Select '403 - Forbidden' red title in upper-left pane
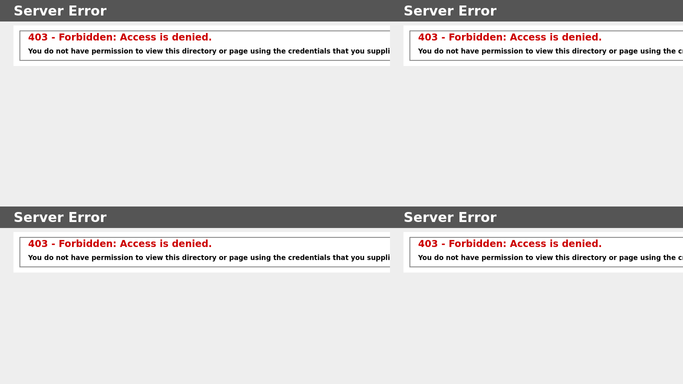Viewport: 683px width, 384px height. coord(120,37)
